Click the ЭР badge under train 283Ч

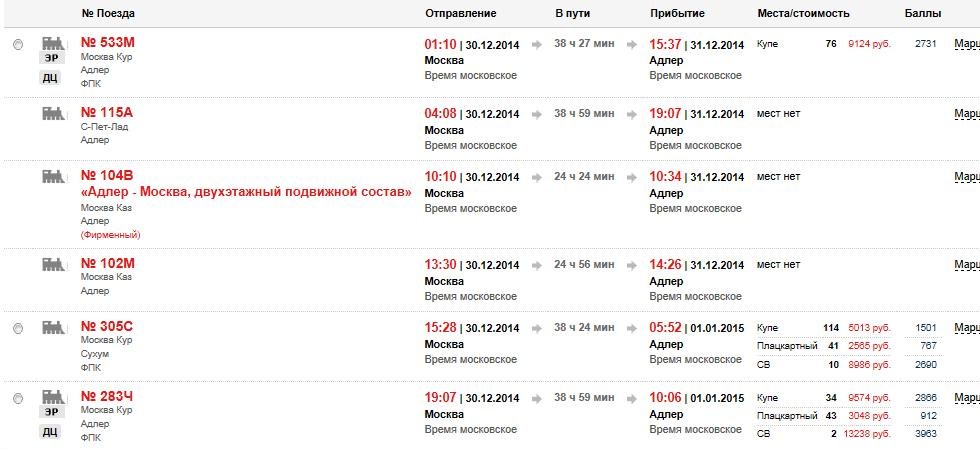point(50,411)
